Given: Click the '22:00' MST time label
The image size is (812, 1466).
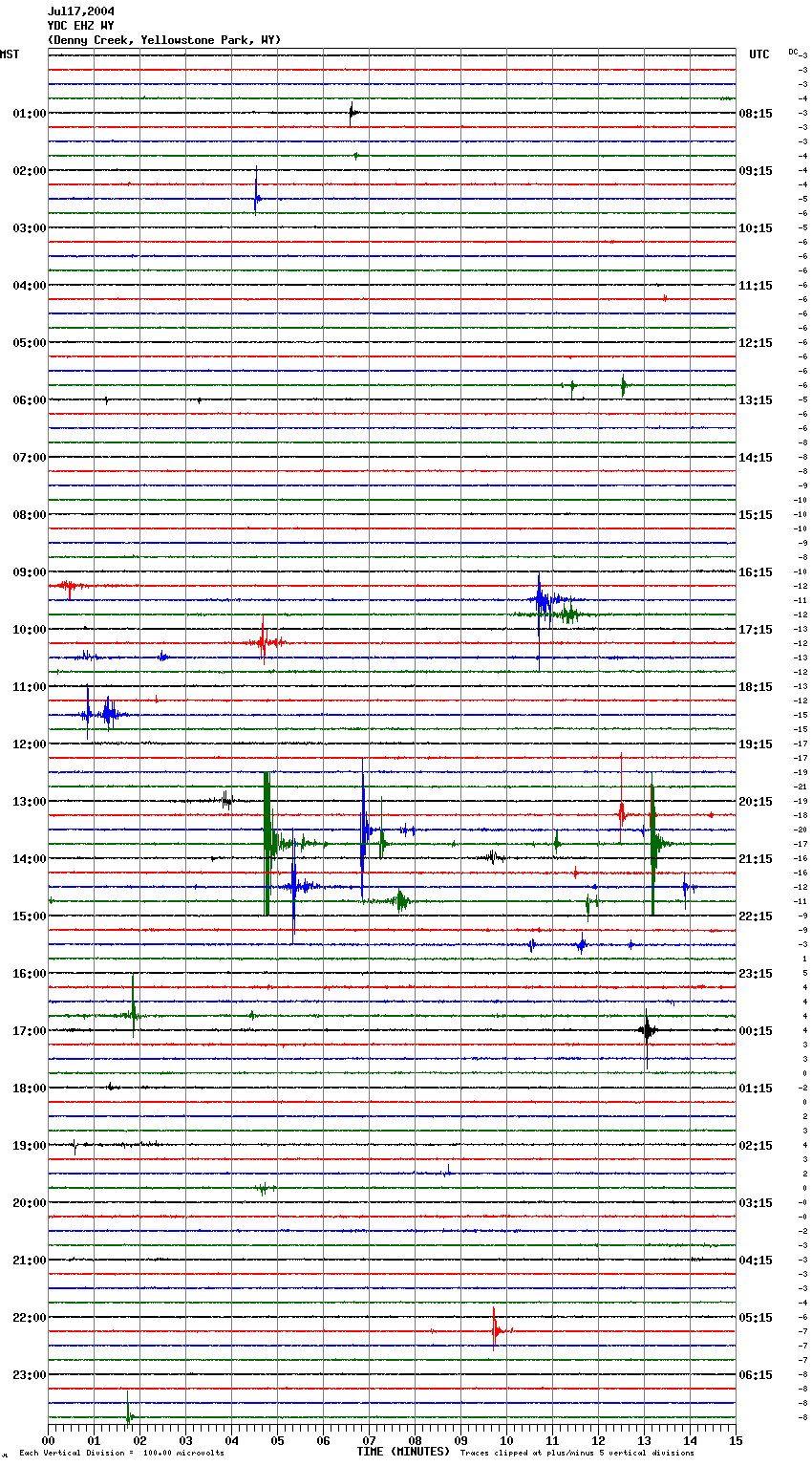Looking at the screenshot, I should point(29,1318).
